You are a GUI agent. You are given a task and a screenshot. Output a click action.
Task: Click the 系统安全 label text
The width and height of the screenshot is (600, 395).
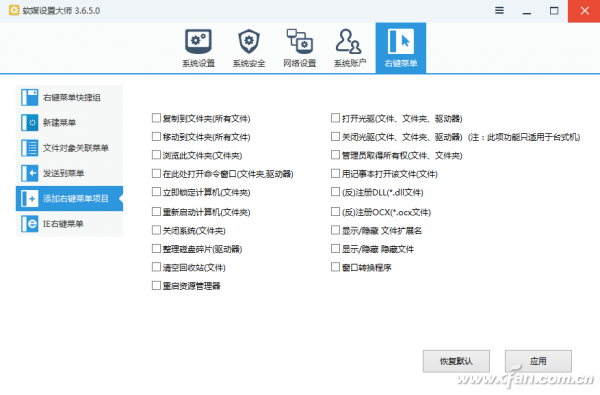(249, 63)
